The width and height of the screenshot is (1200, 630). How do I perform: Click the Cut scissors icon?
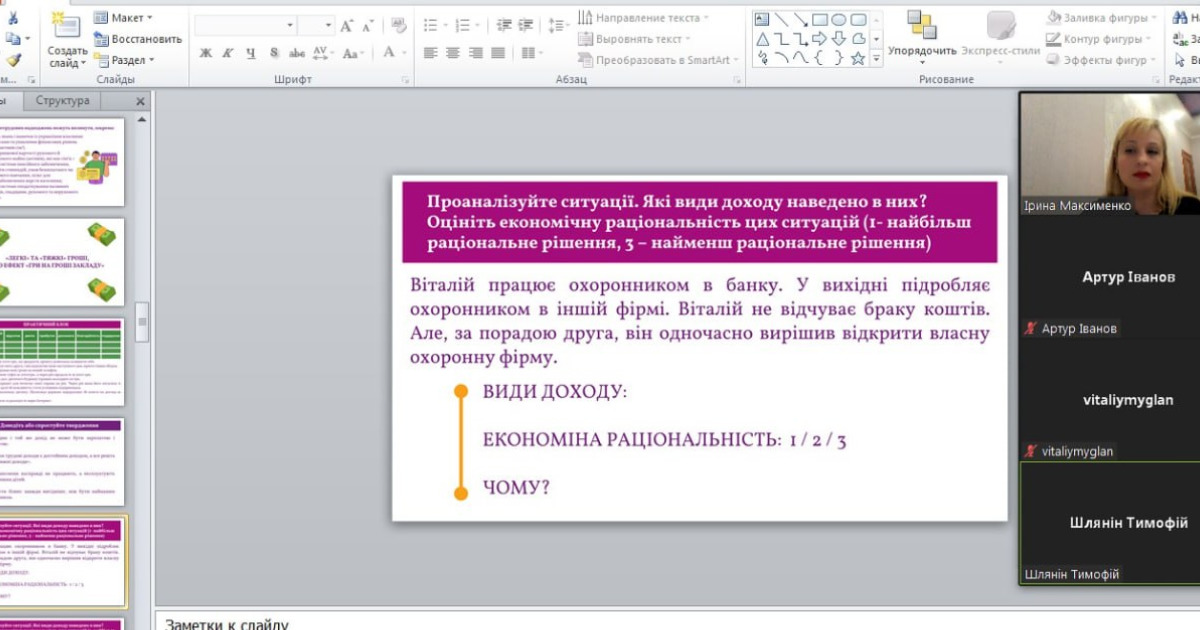pyautogui.click(x=13, y=17)
